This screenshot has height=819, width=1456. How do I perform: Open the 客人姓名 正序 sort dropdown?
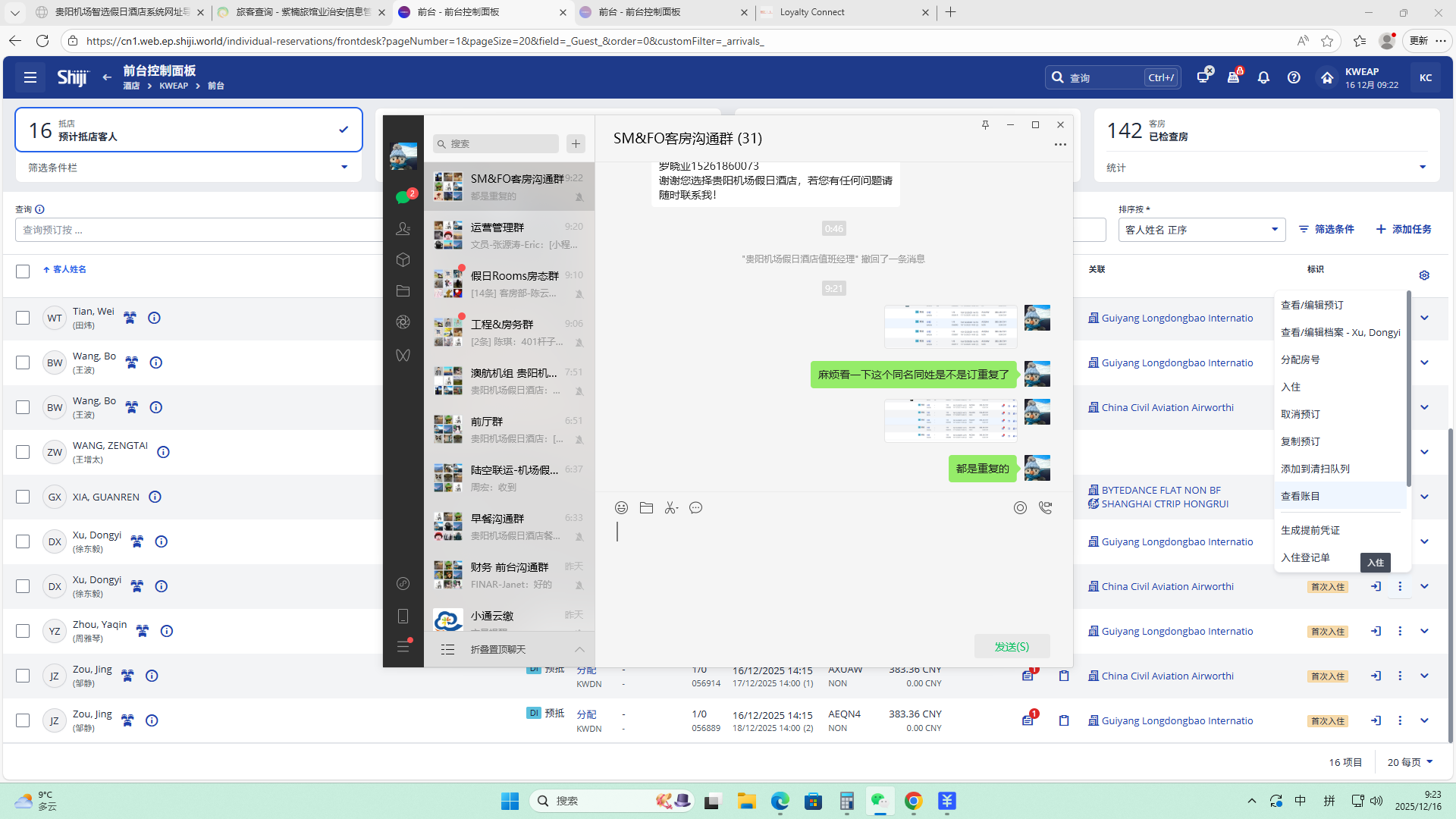(x=1201, y=230)
